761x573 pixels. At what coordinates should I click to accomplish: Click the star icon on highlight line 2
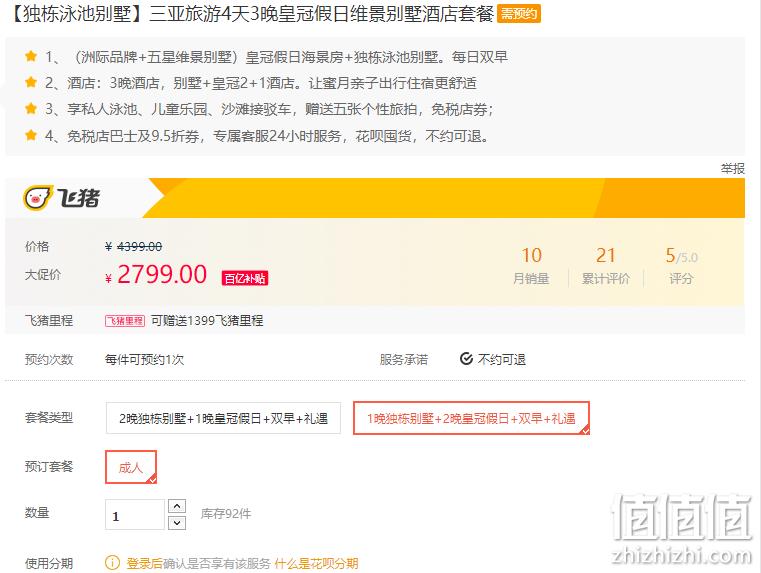coord(31,82)
